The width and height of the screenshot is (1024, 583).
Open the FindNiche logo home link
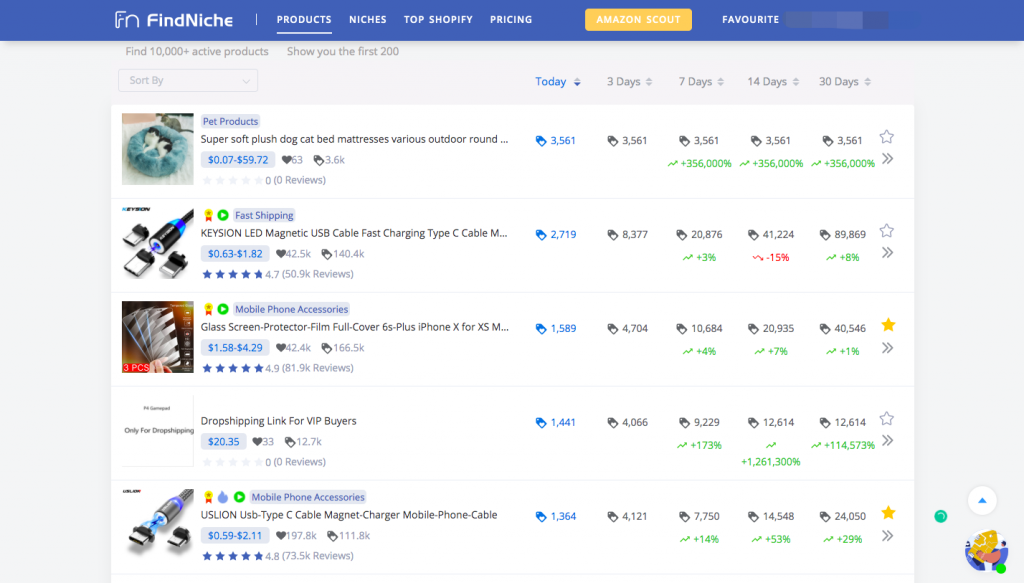(174, 20)
